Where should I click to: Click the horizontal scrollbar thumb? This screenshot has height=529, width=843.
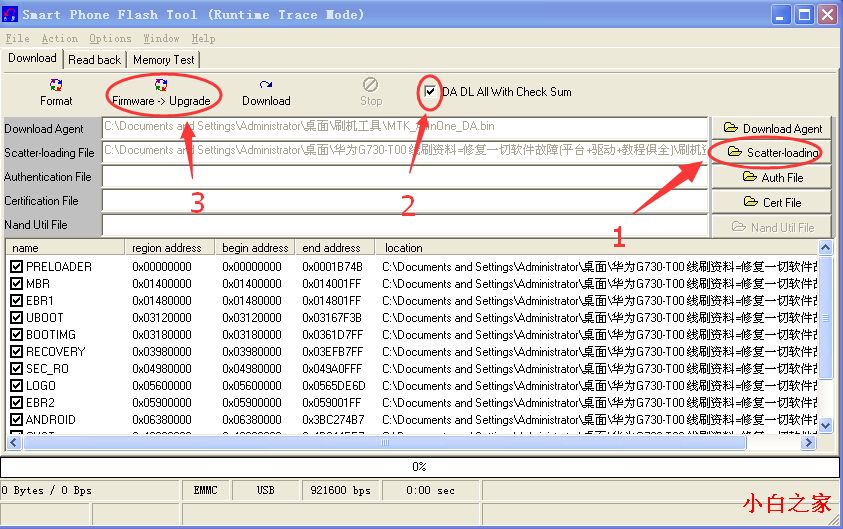pyautogui.click(x=384, y=443)
